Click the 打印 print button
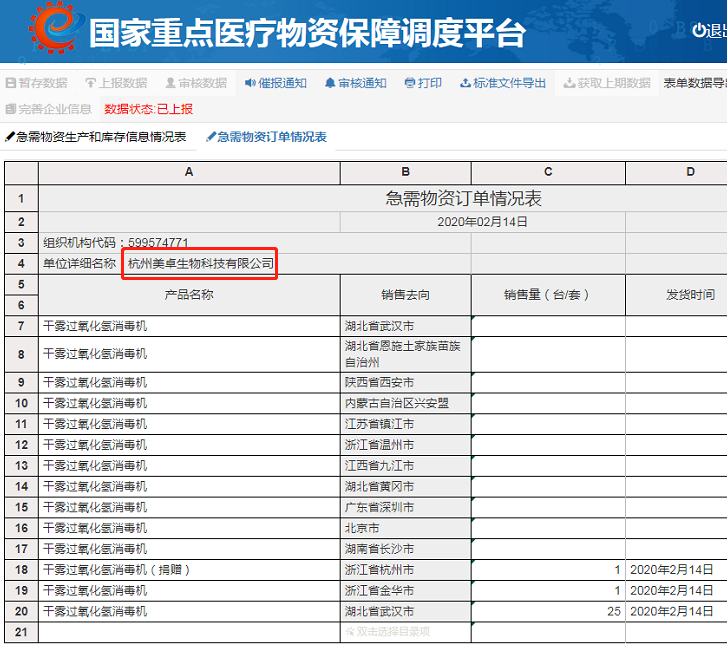Screen dimensions: 727x652 coord(423,84)
